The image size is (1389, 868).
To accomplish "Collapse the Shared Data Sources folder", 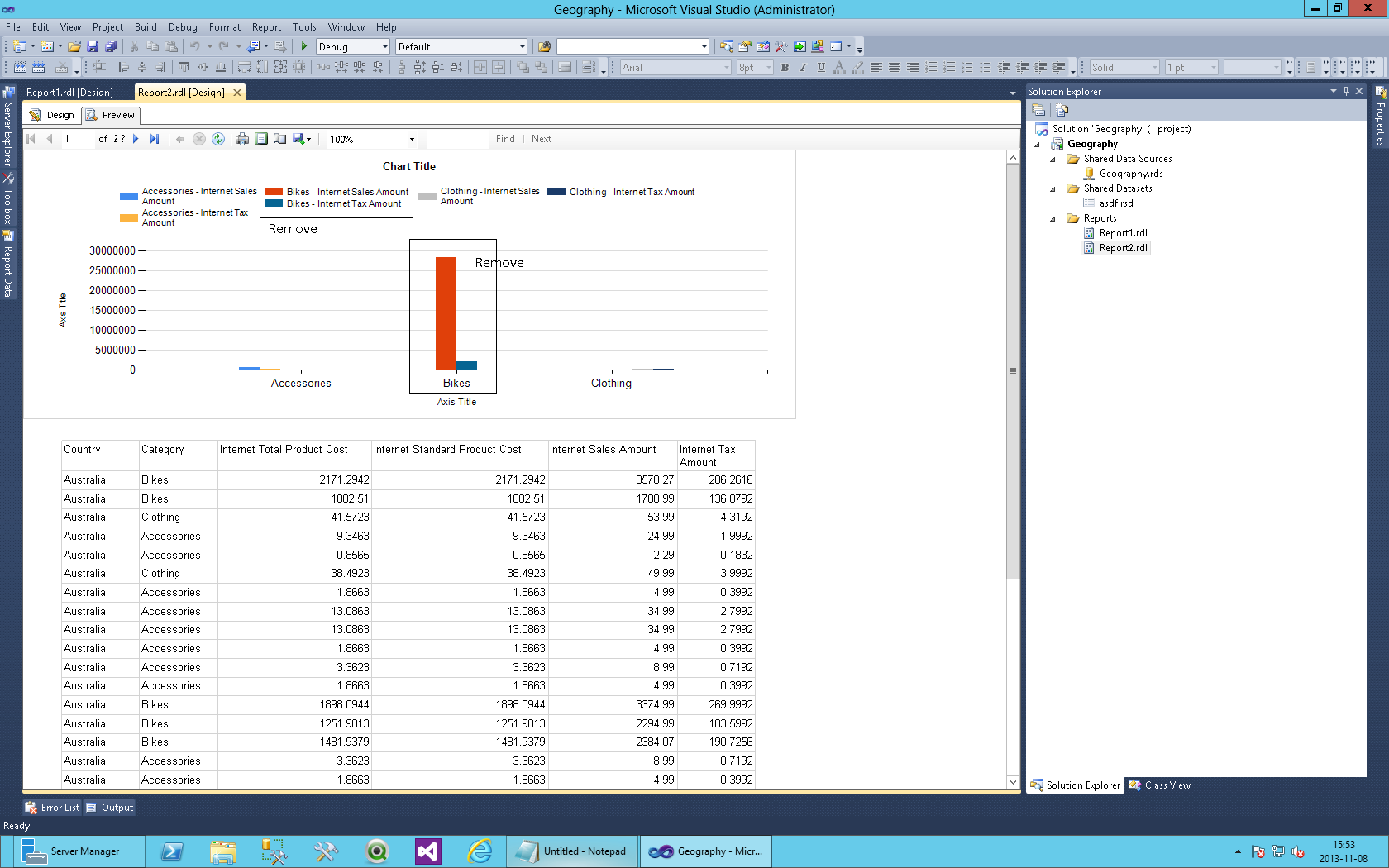I will 1052,160.
